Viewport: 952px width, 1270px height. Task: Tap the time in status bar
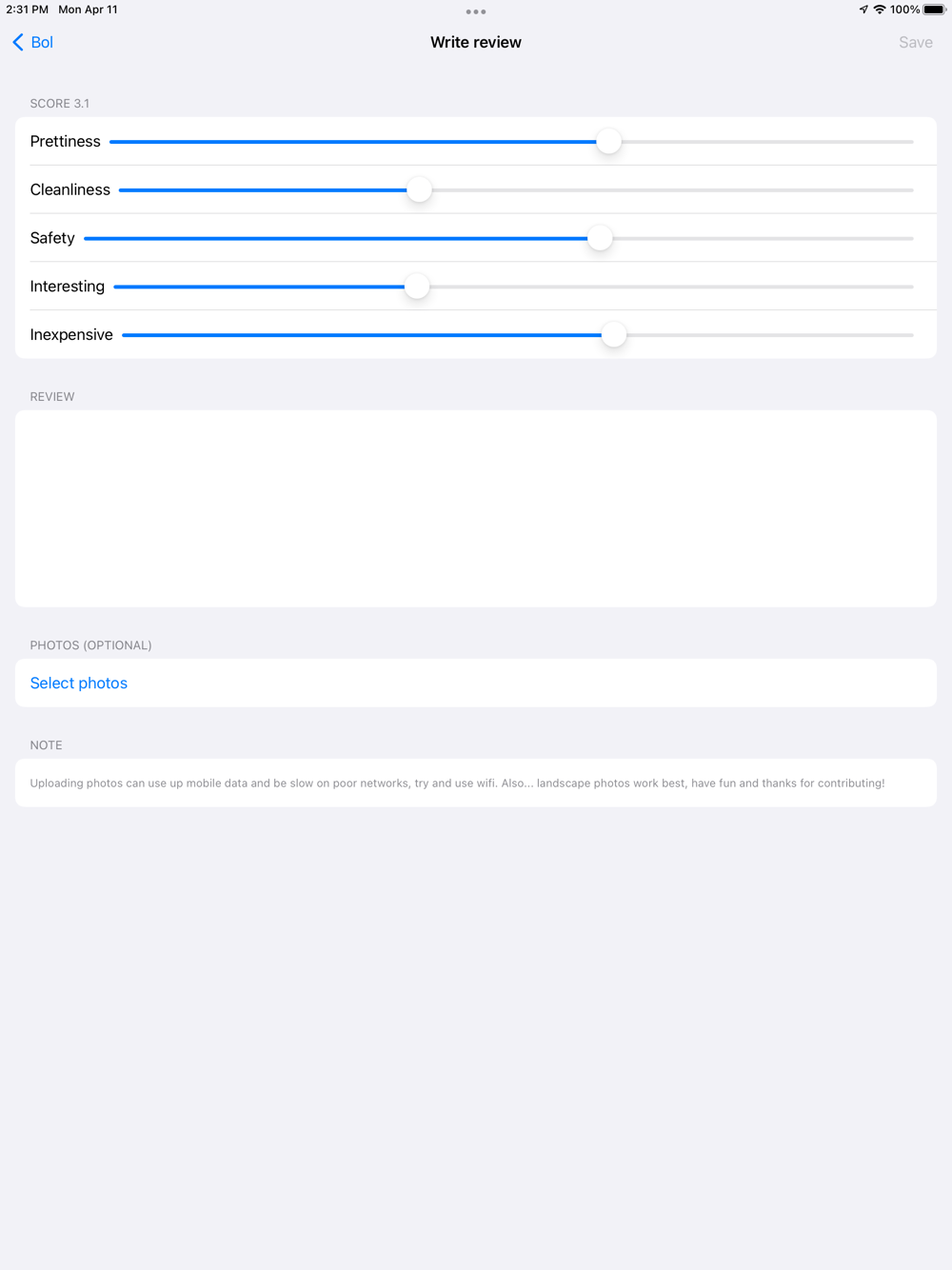point(27,10)
